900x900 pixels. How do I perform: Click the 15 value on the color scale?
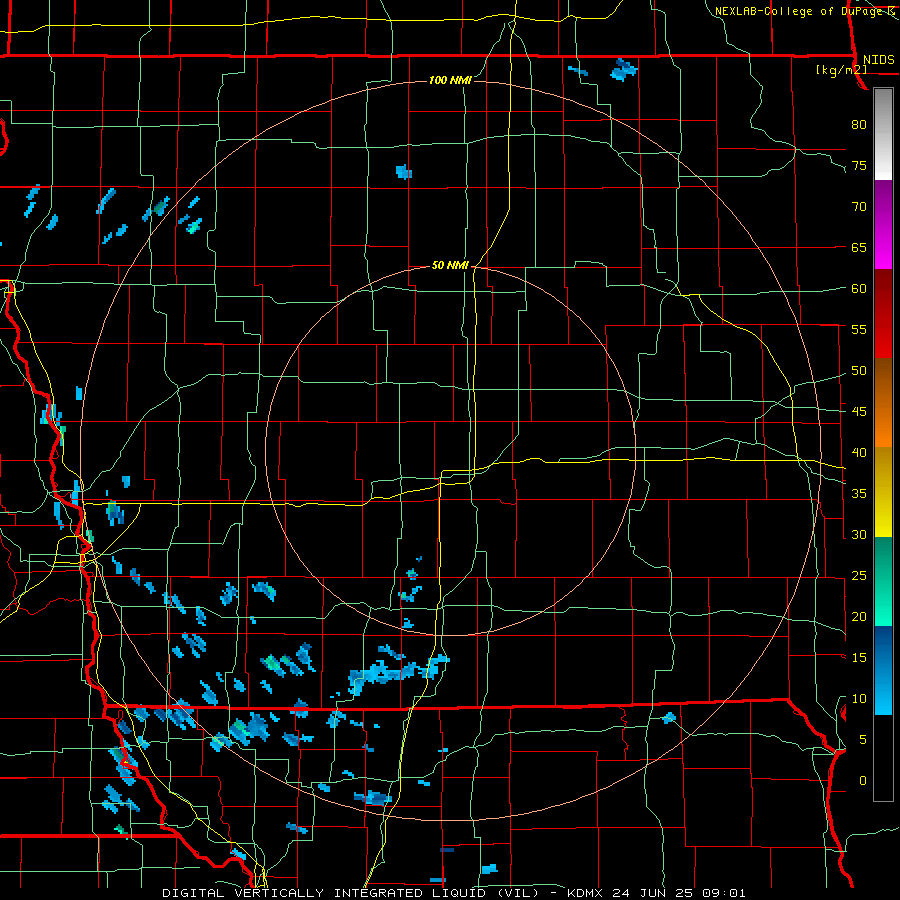point(859,658)
